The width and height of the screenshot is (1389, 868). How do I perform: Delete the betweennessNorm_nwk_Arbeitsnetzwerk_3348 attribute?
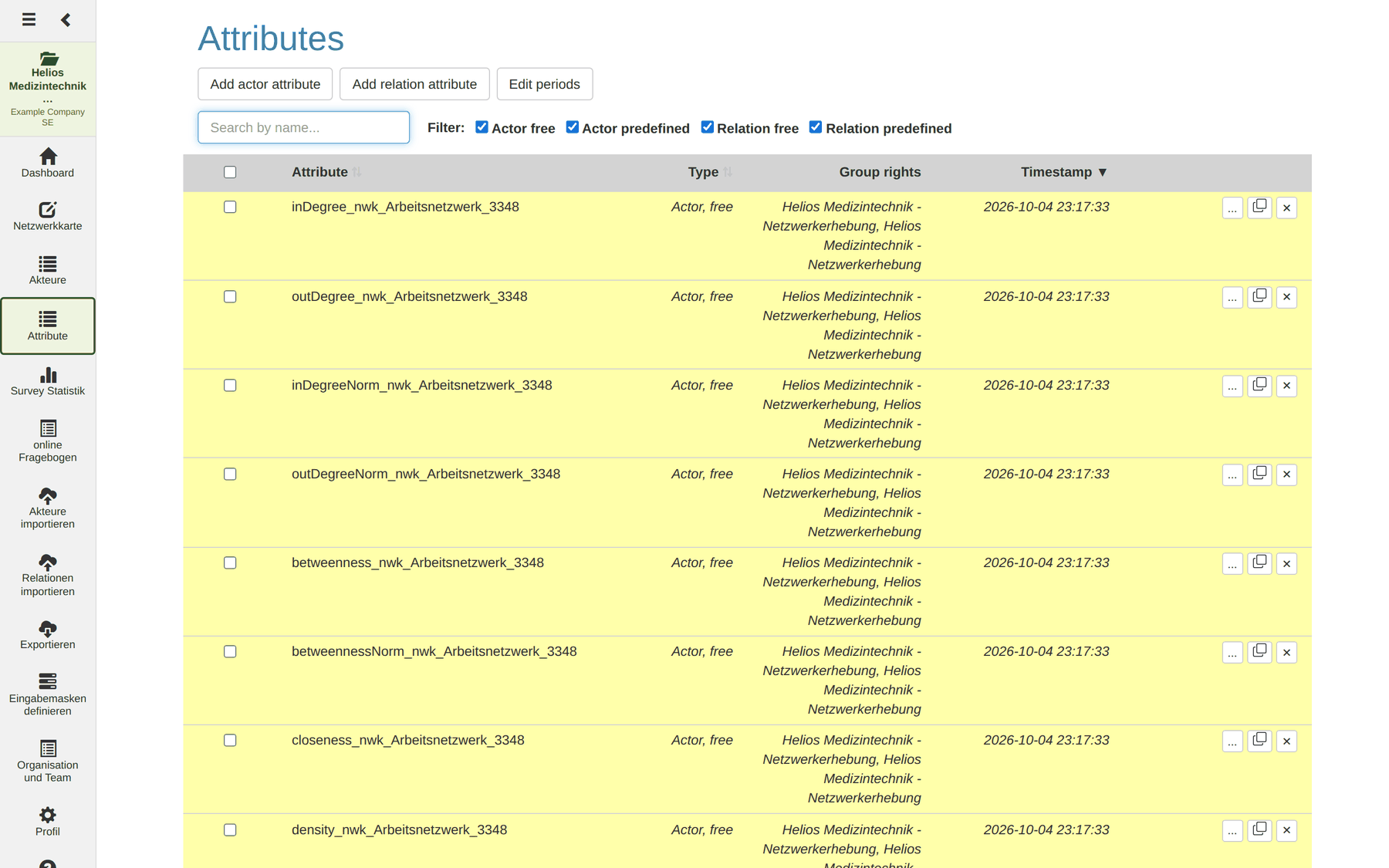(x=1286, y=653)
